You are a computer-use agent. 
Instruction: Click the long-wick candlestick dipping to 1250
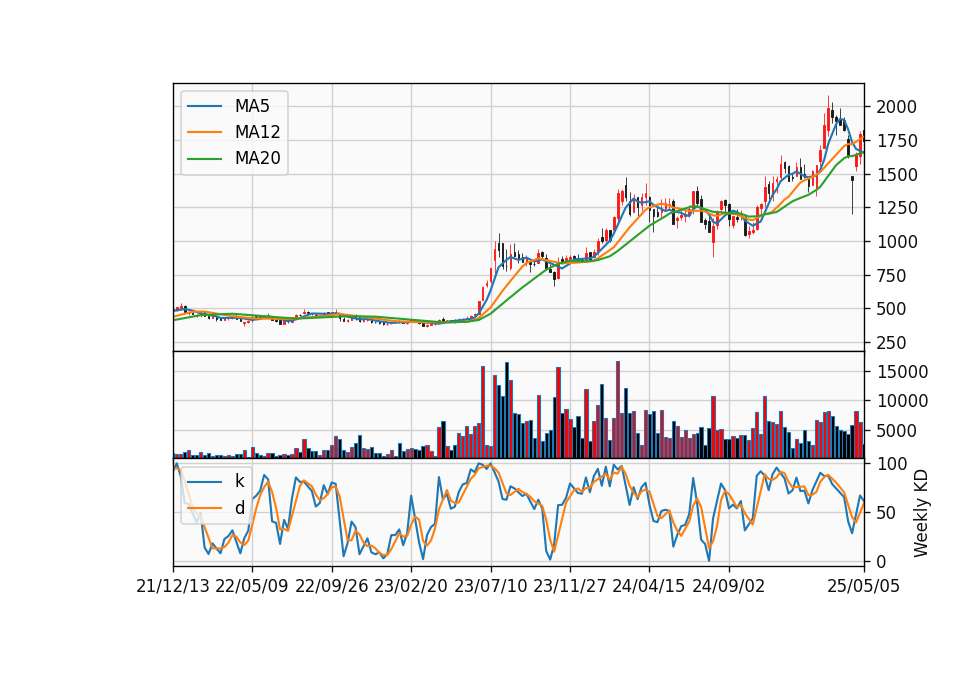tap(852, 195)
